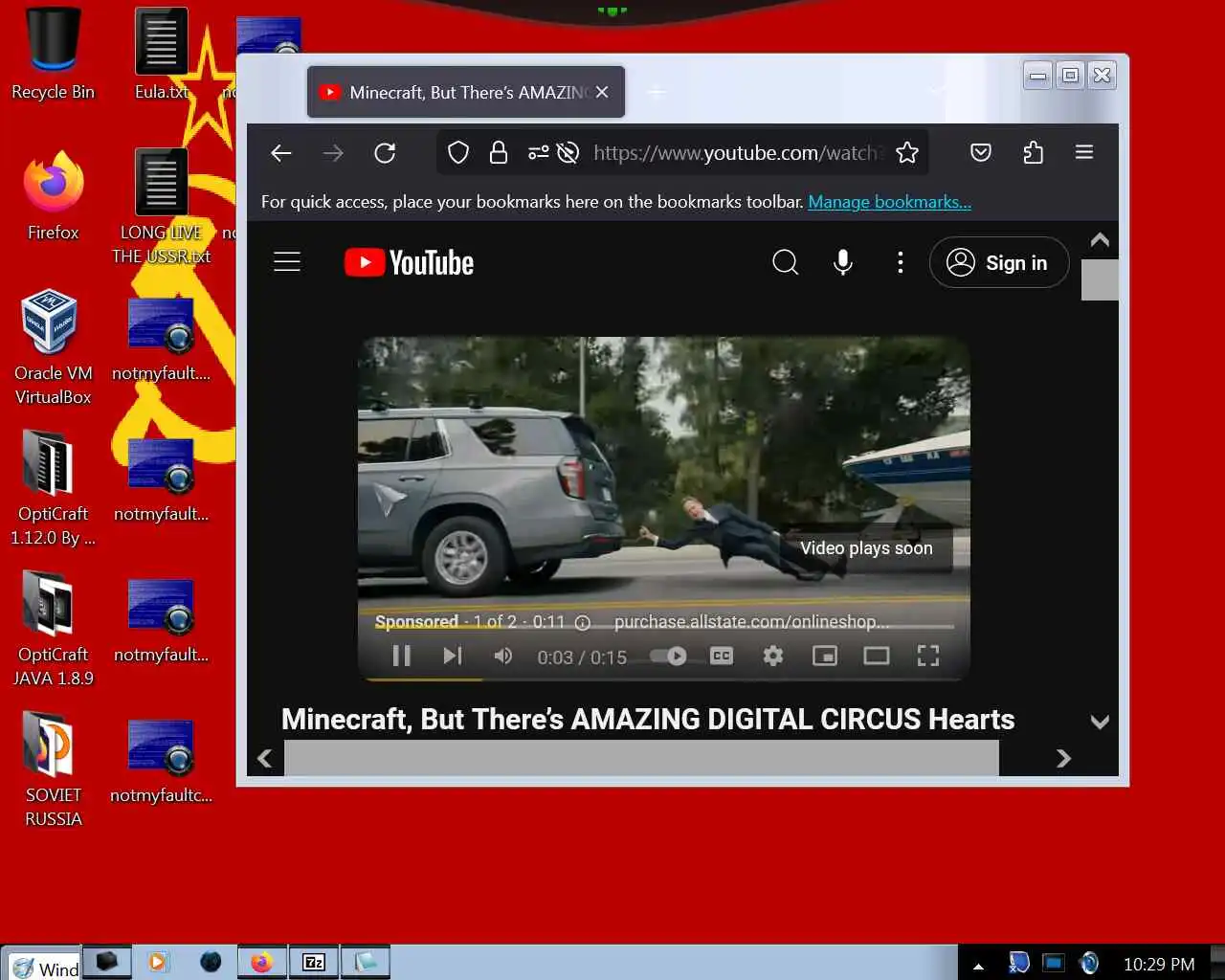
Task: Close the Minecraft YouTube tab
Action: pyautogui.click(x=602, y=92)
